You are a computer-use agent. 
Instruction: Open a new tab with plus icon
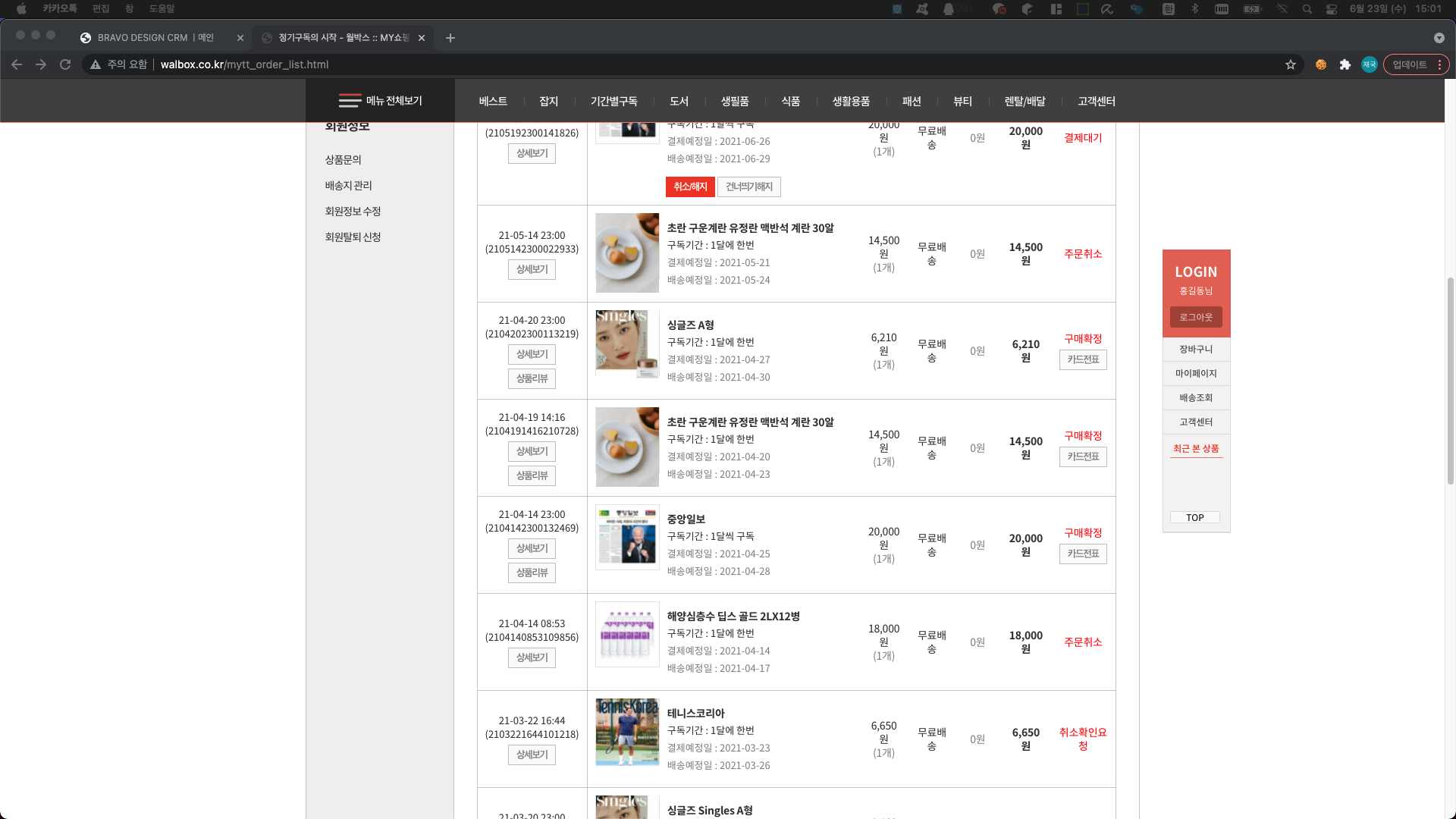click(450, 38)
